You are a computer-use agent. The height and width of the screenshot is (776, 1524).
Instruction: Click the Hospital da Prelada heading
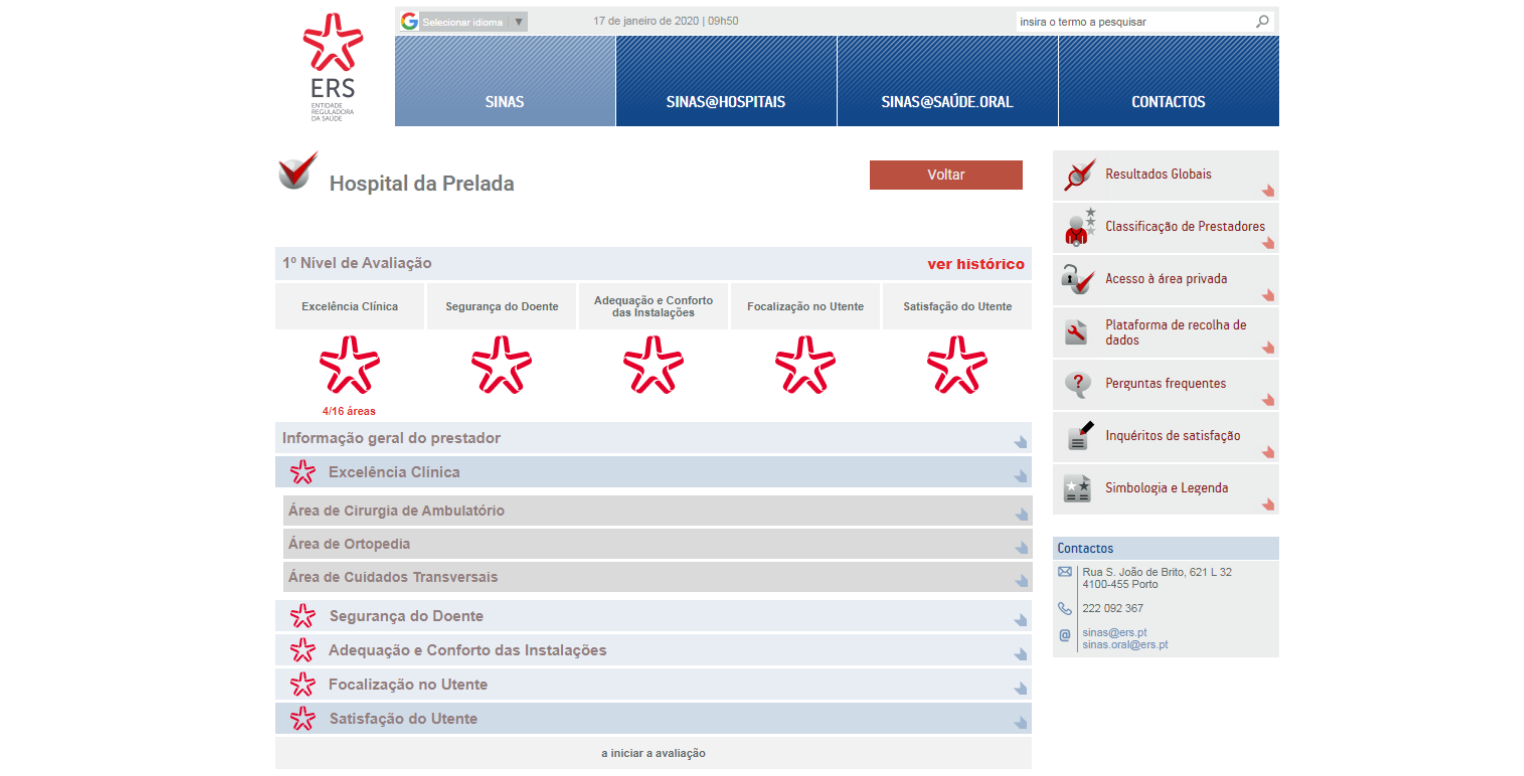[x=422, y=184]
